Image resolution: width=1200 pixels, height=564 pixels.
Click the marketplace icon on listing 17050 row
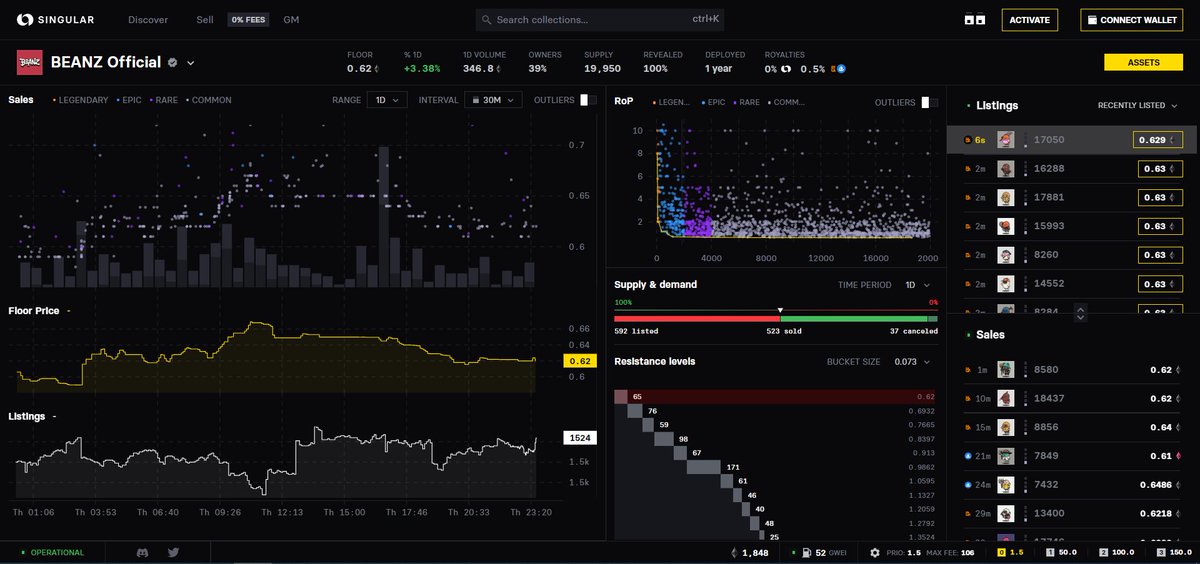(967, 140)
